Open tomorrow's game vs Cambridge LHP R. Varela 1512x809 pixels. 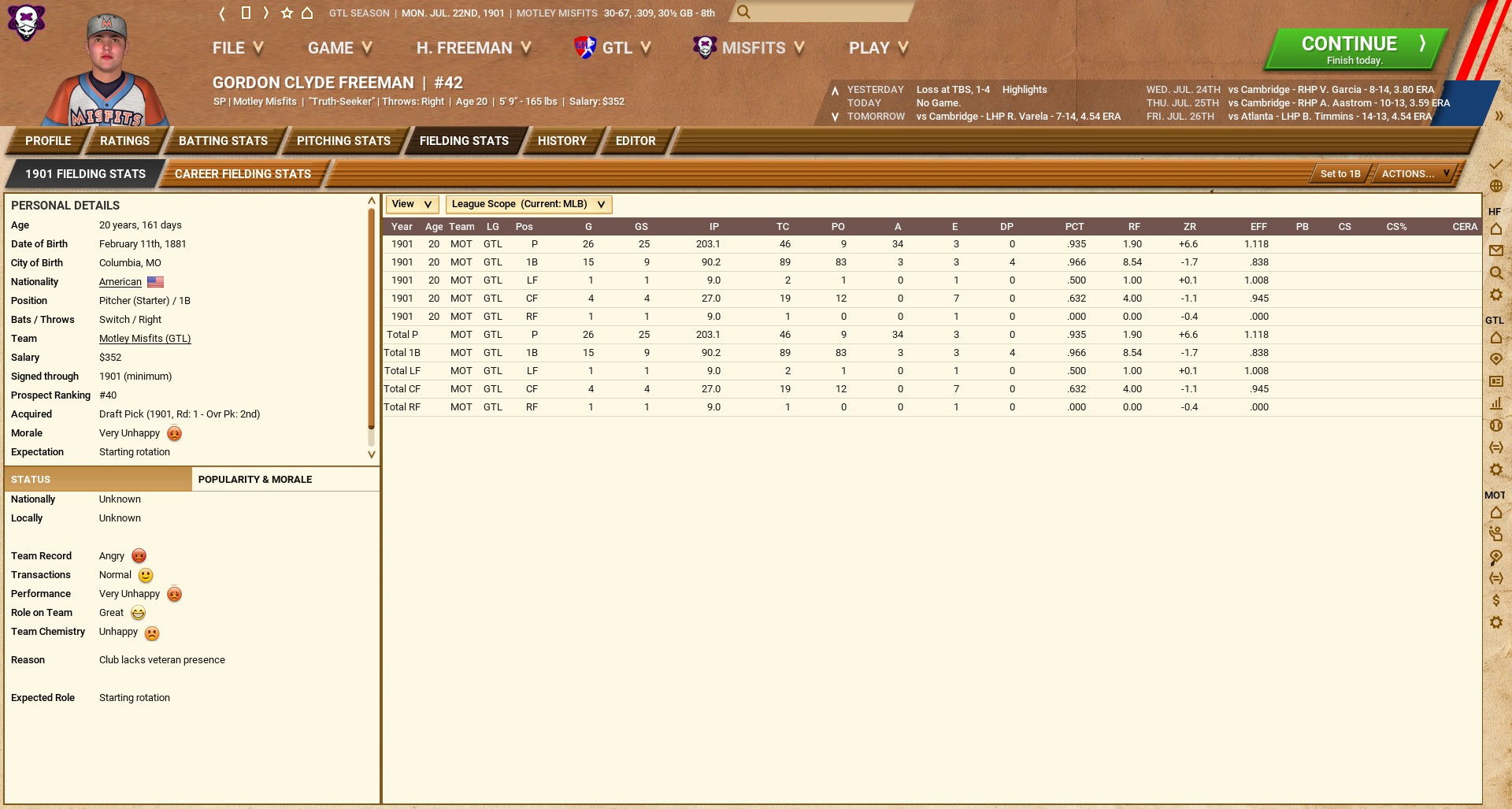pos(1018,117)
